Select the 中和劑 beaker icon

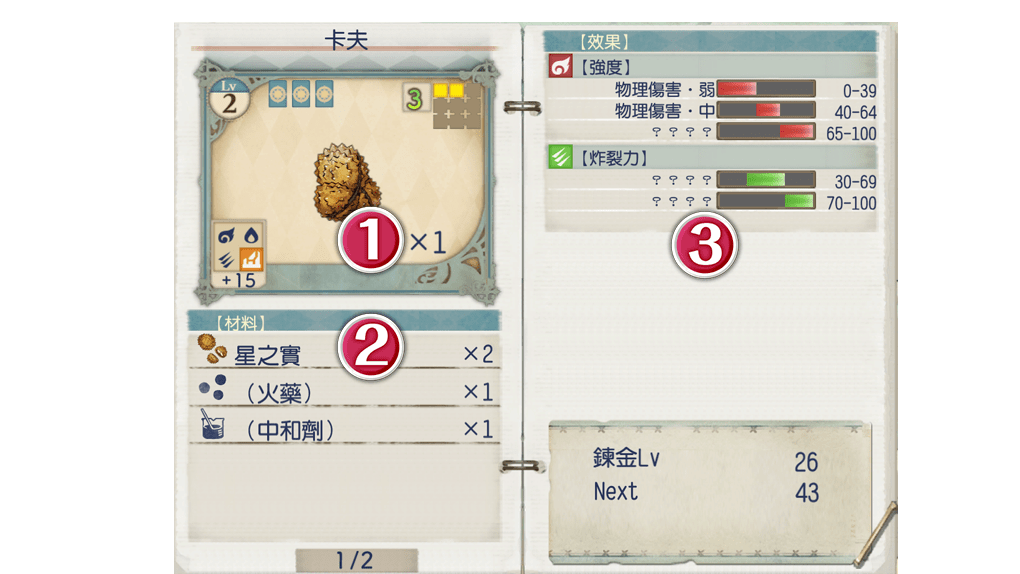(x=212, y=424)
